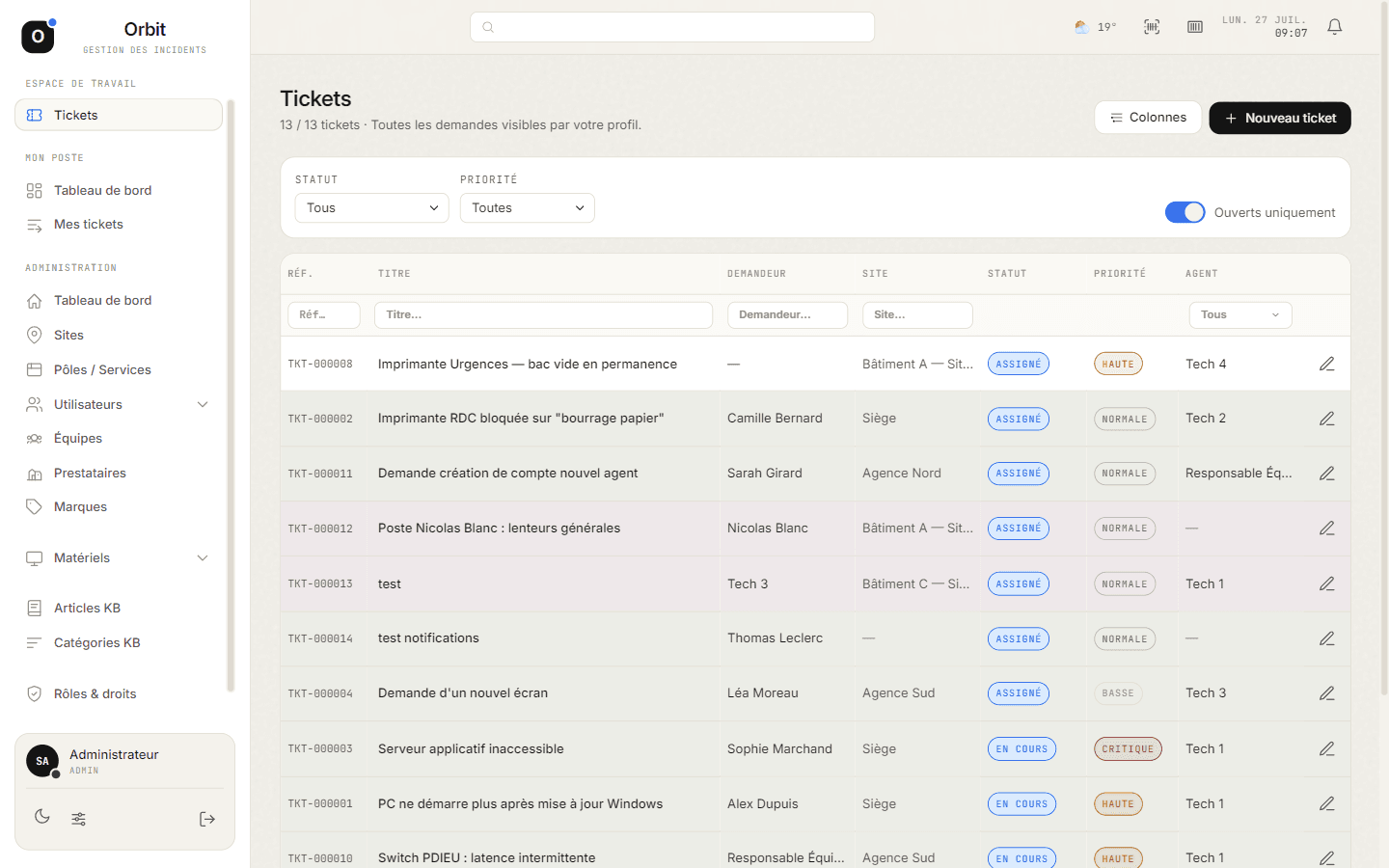Click ticket title "Serveur applicatif inaccessible"
Viewport: 1389px width, 868px height.
[x=471, y=748]
